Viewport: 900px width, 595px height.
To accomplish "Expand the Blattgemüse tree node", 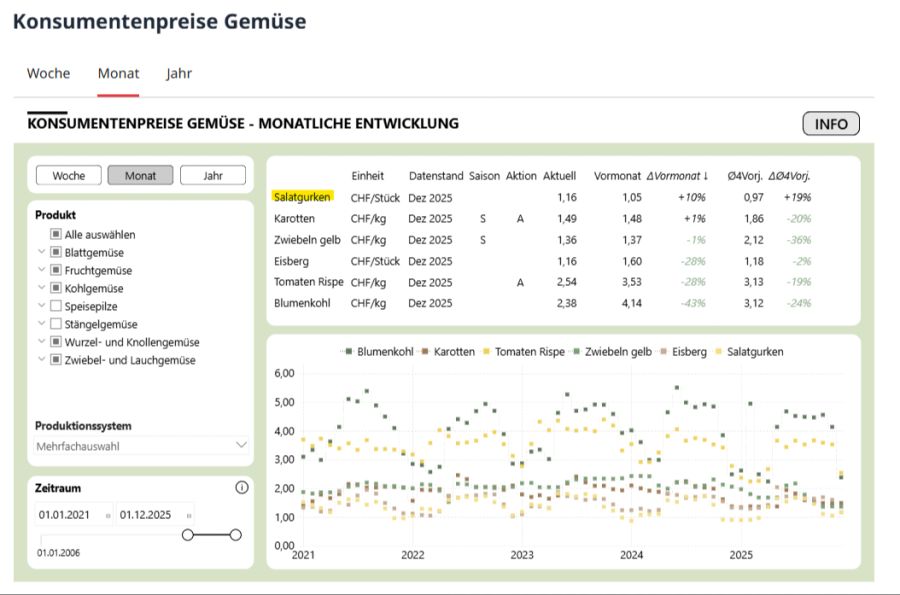I will 41,253.
